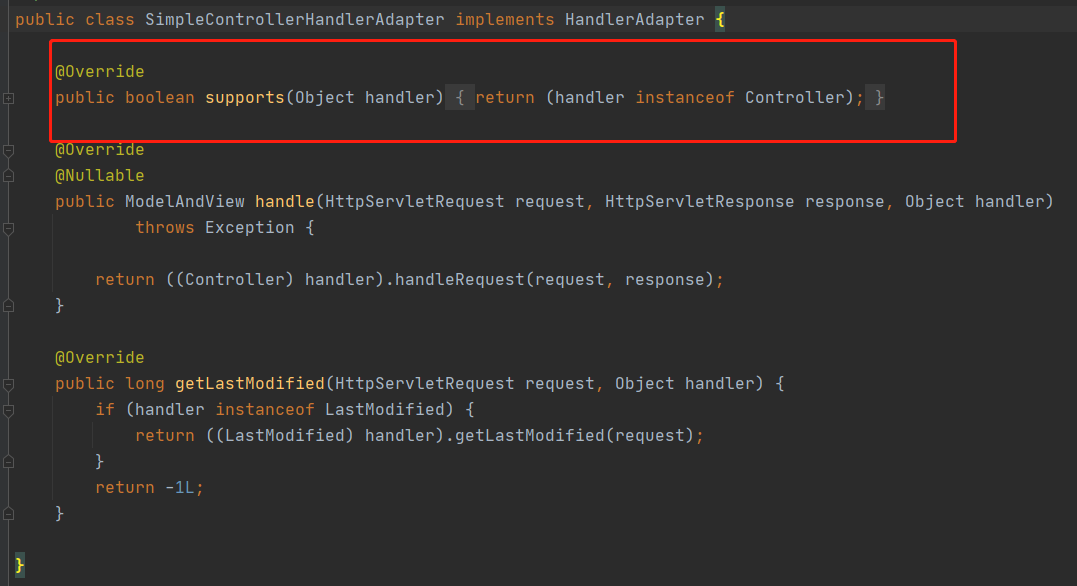The height and width of the screenshot is (586, 1077).
Task: Expand folded opening brace placeholder after supports signature
Action: pyautogui.click(x=460, y=98)
